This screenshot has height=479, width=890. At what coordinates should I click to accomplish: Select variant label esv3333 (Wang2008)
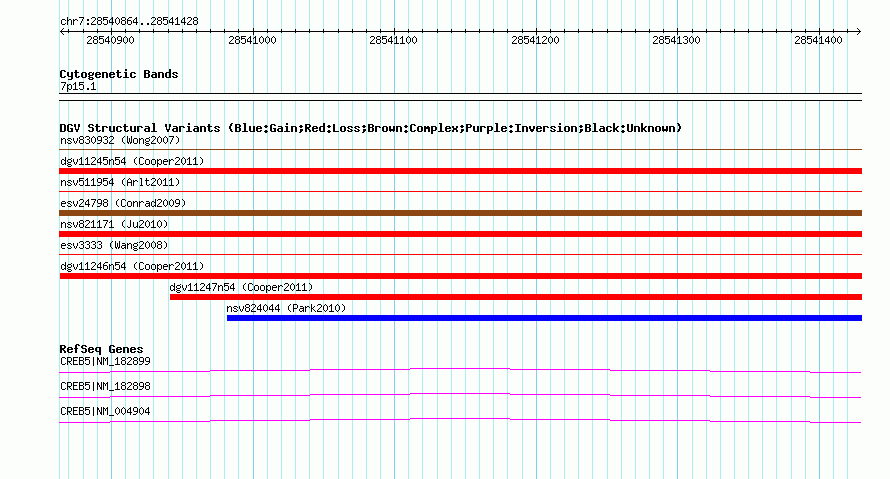(x=114, y=245)
